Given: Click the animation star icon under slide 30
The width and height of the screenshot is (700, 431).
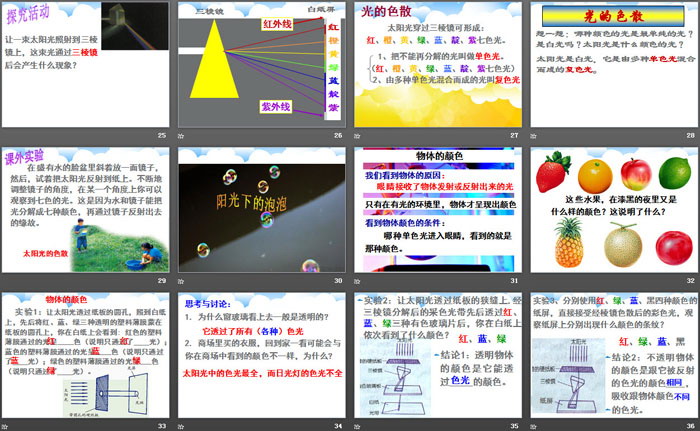Looking at the screenshot, I should (x=181, y=281).
